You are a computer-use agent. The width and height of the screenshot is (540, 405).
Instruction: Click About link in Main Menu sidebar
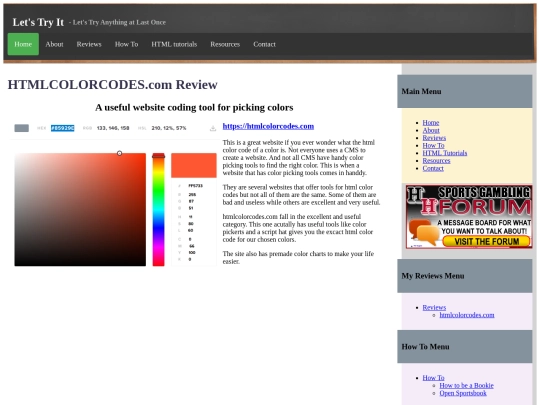tap(431, 130)
